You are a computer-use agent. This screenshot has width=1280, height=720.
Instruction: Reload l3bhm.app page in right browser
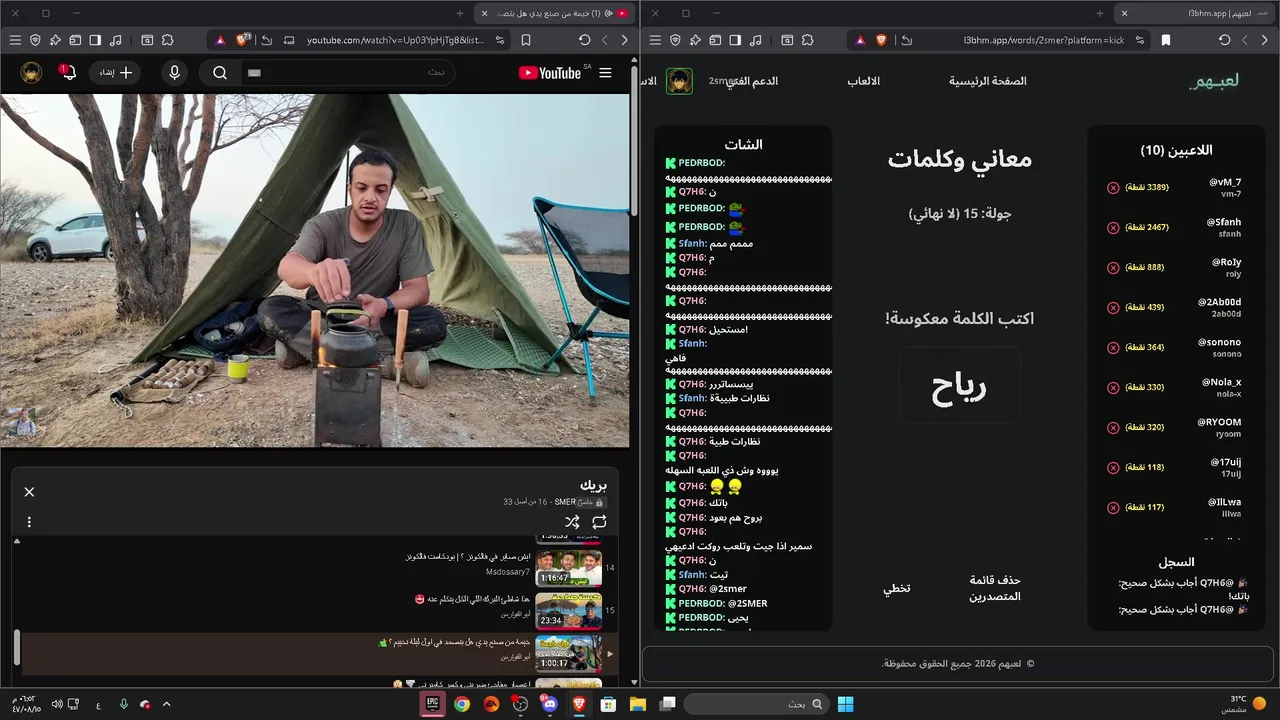coord(1225,40)
